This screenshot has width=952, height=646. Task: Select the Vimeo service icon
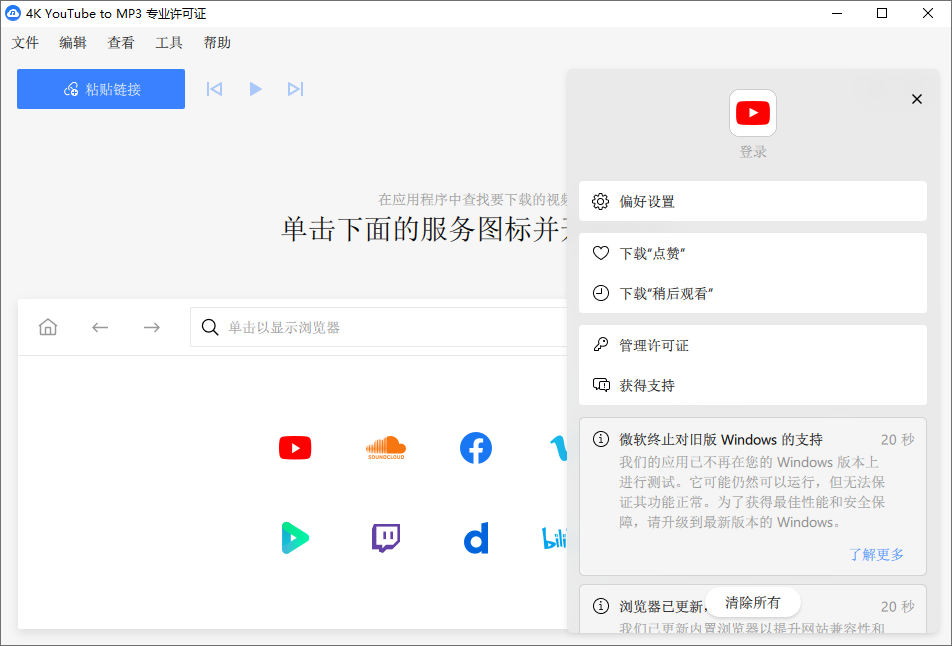[x=558, y=448]
